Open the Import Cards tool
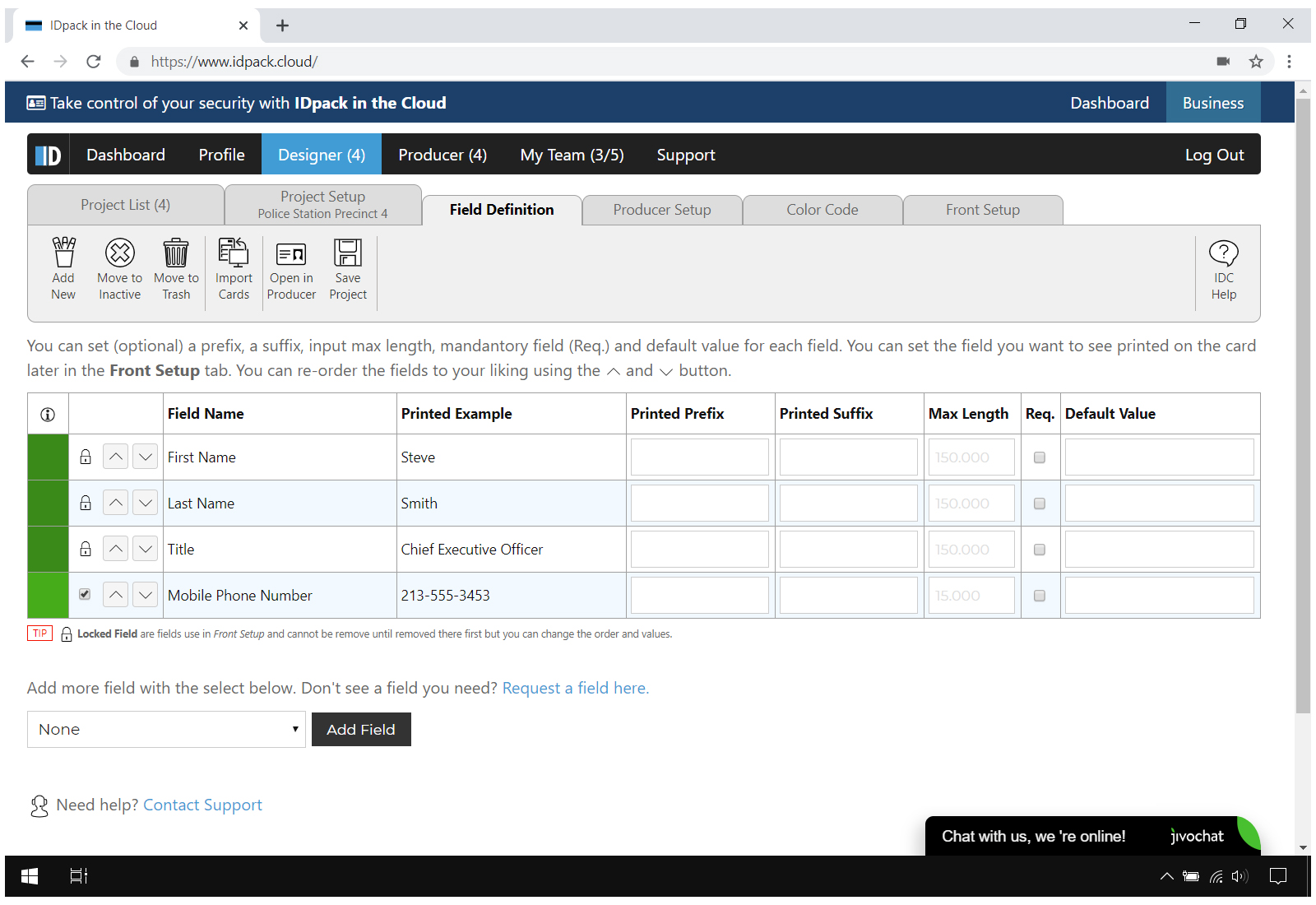 (234, 268)
